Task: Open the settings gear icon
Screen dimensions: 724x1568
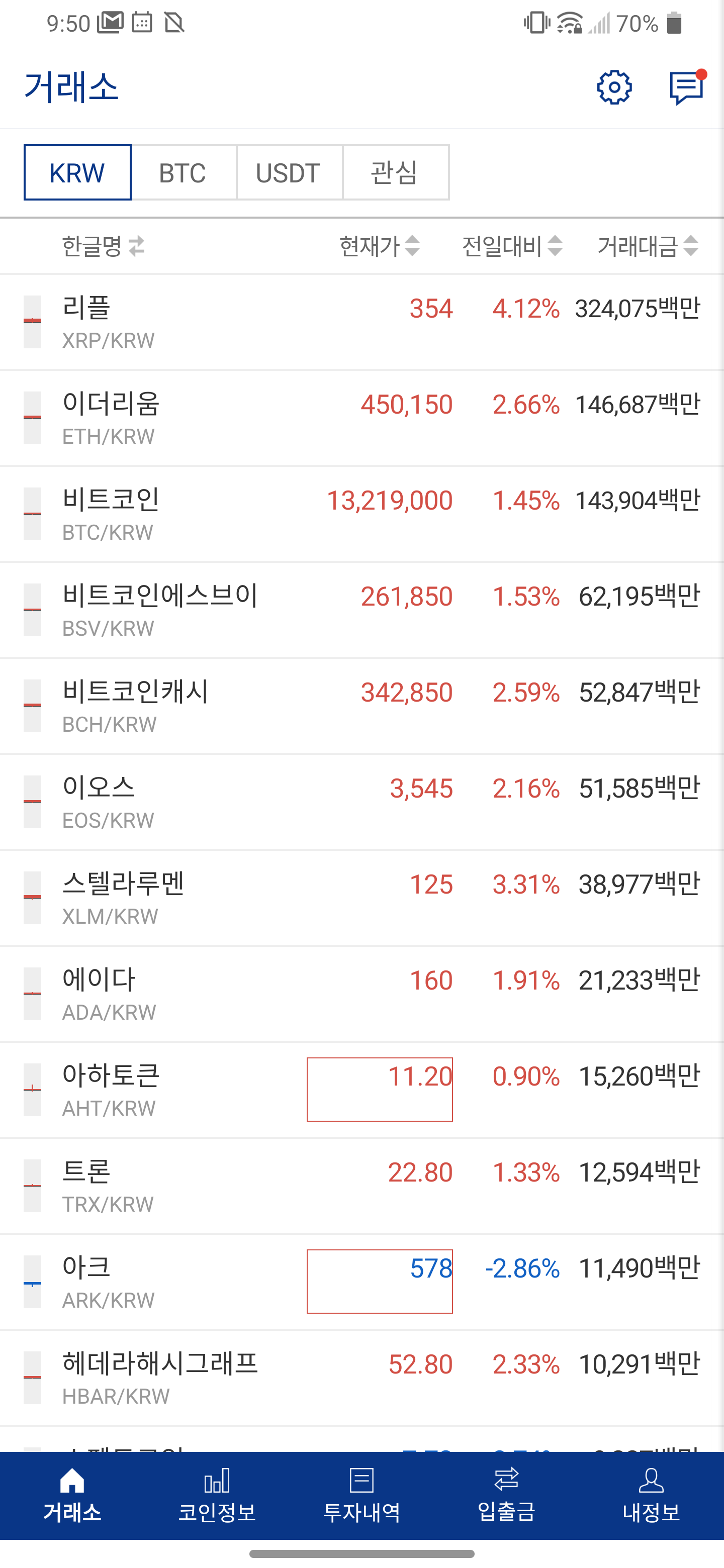Action: click(x=614, y=87)
